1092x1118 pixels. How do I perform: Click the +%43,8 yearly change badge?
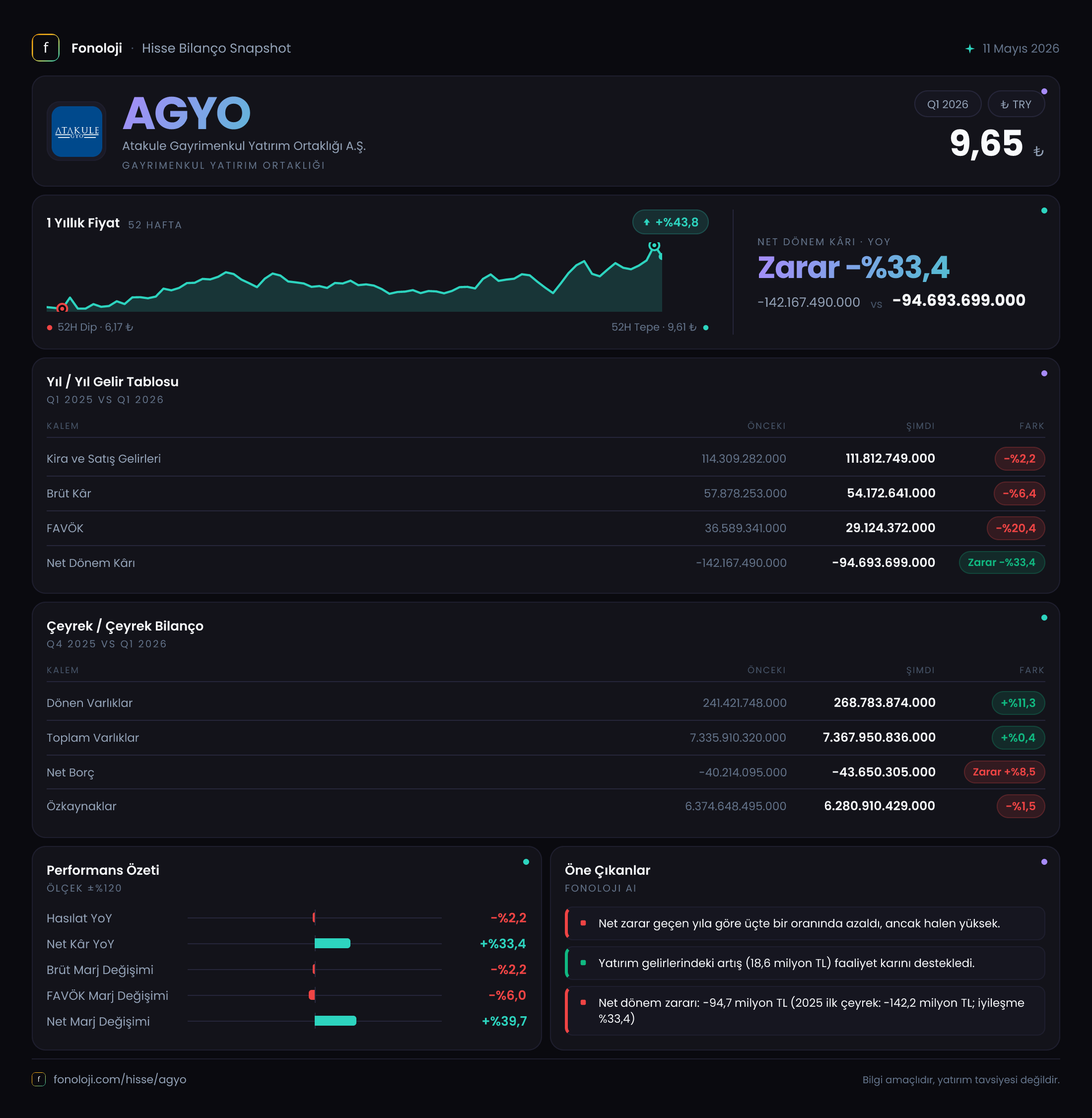coord(671,222)
